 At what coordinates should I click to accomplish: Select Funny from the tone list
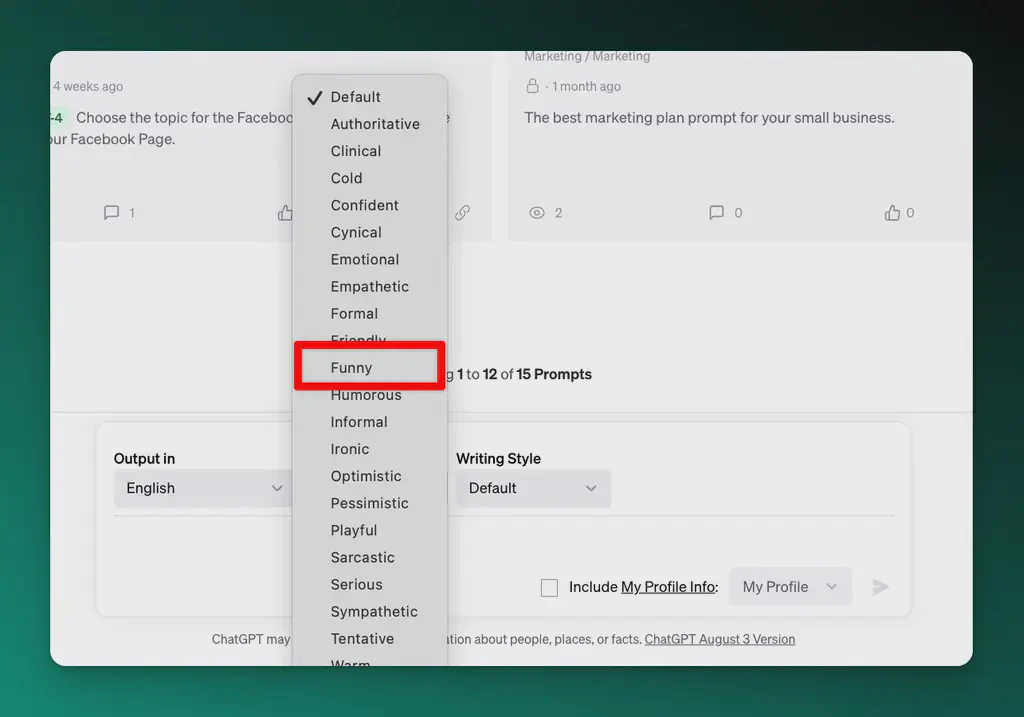click(352, 368)
